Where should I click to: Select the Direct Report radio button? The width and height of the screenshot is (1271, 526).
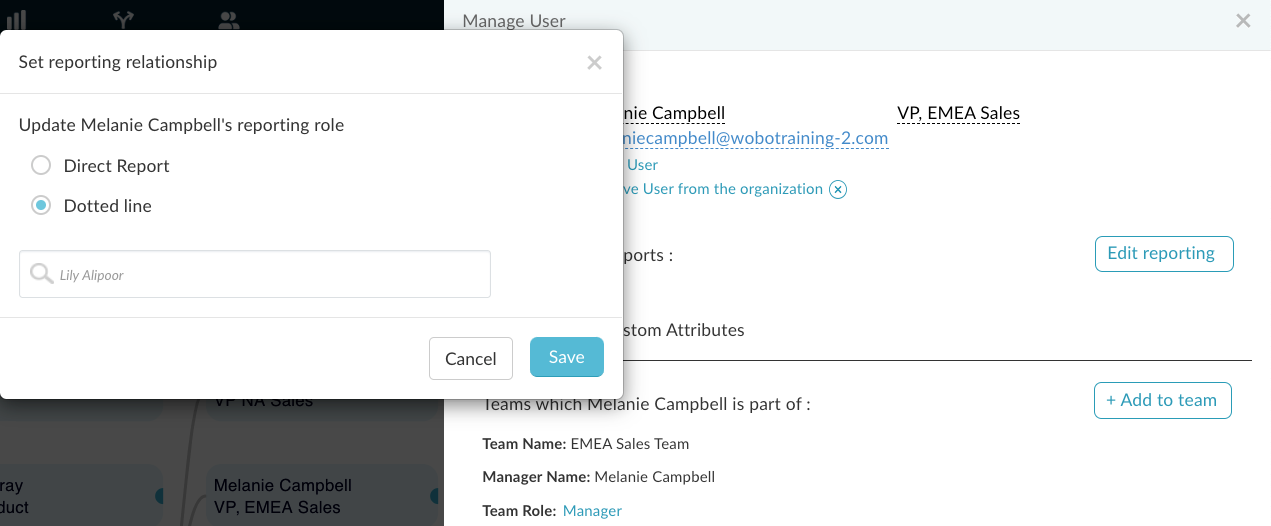[x=41, y=166]
